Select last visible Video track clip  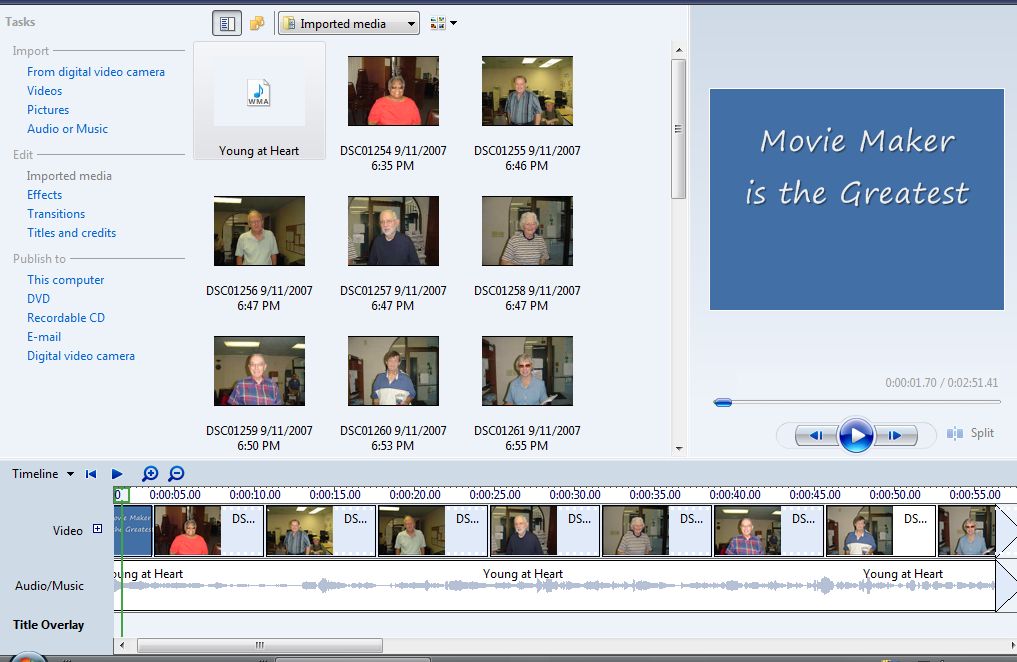click(x=966, y=530)
